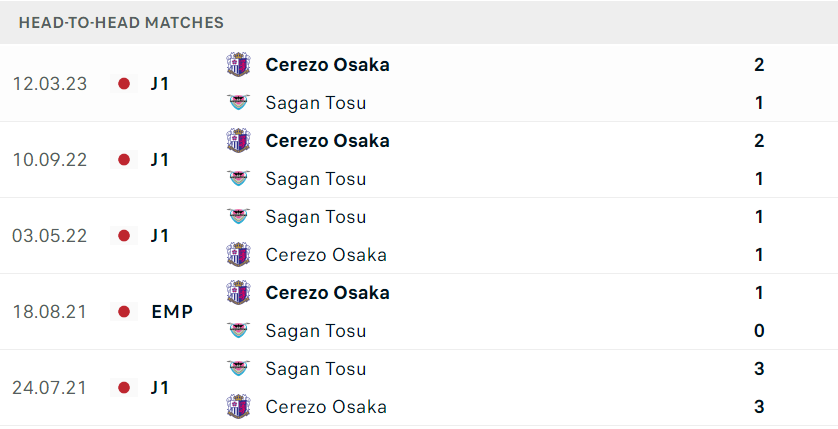Select J1 league label for 03.05.22

click(x=160, y=236)
